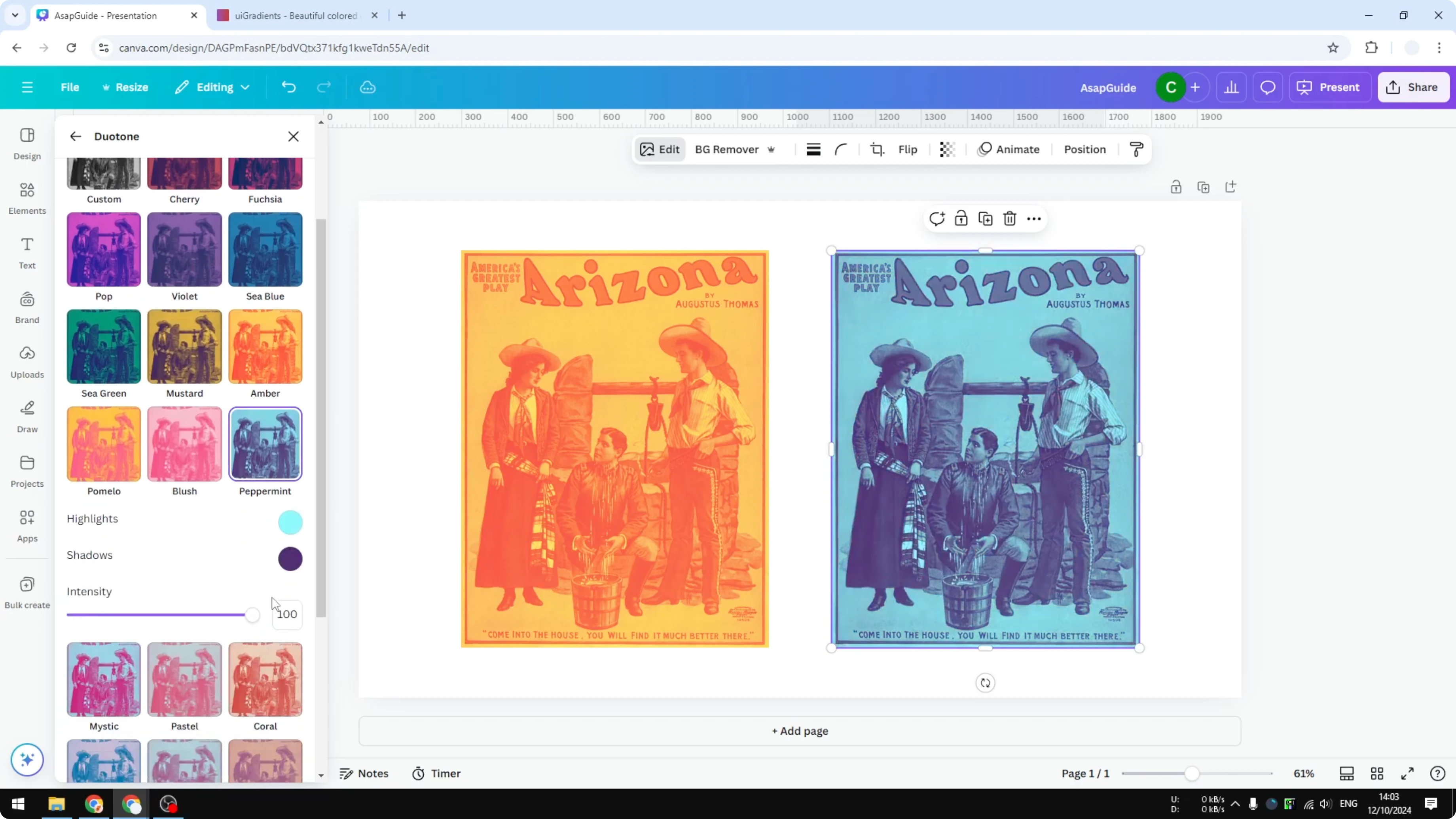Open the crop tool for the image
Screen dimensions: 1456x819
coord(877,149)
